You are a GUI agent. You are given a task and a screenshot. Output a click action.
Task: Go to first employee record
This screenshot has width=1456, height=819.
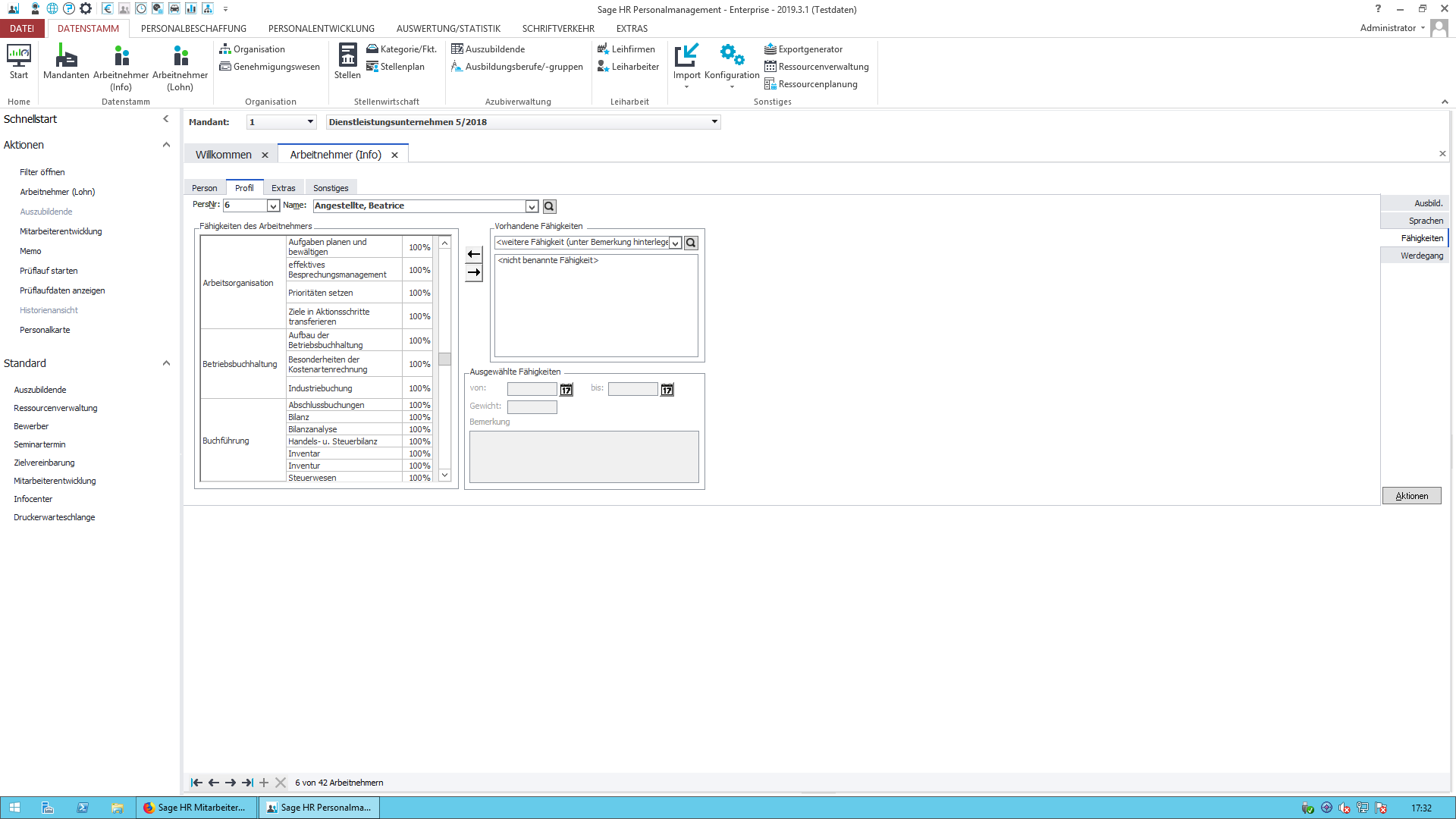tap(196, 783)
